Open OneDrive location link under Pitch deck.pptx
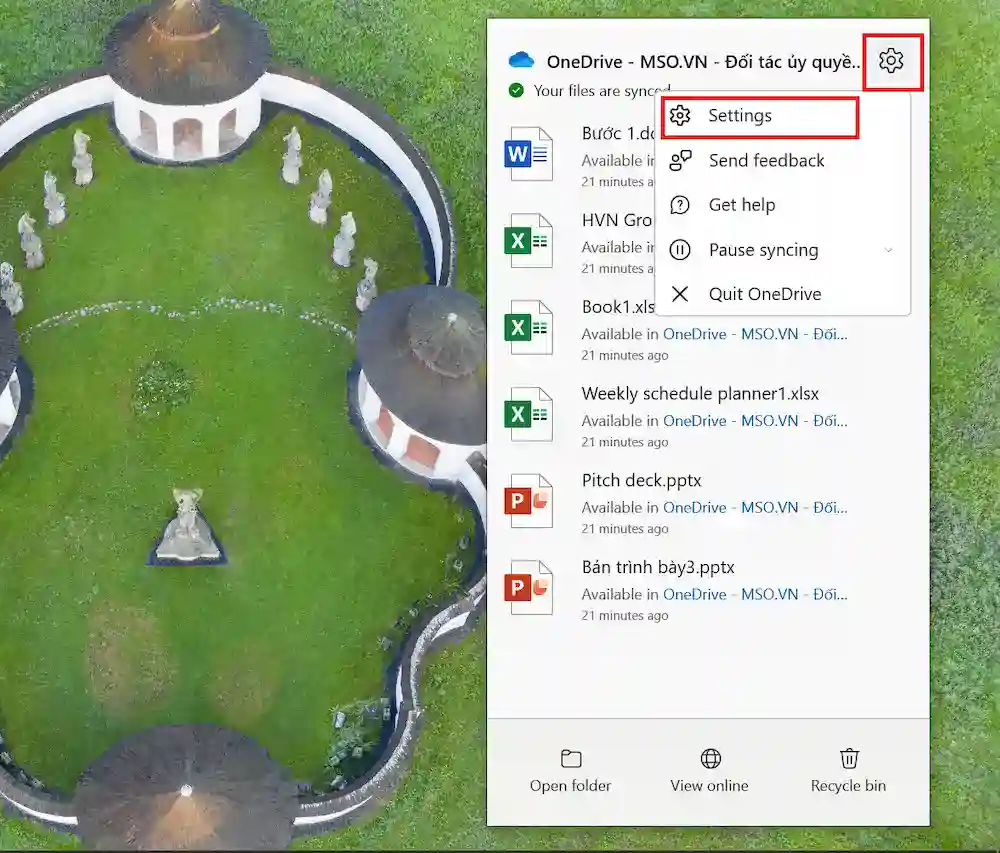 click(755, 508)
